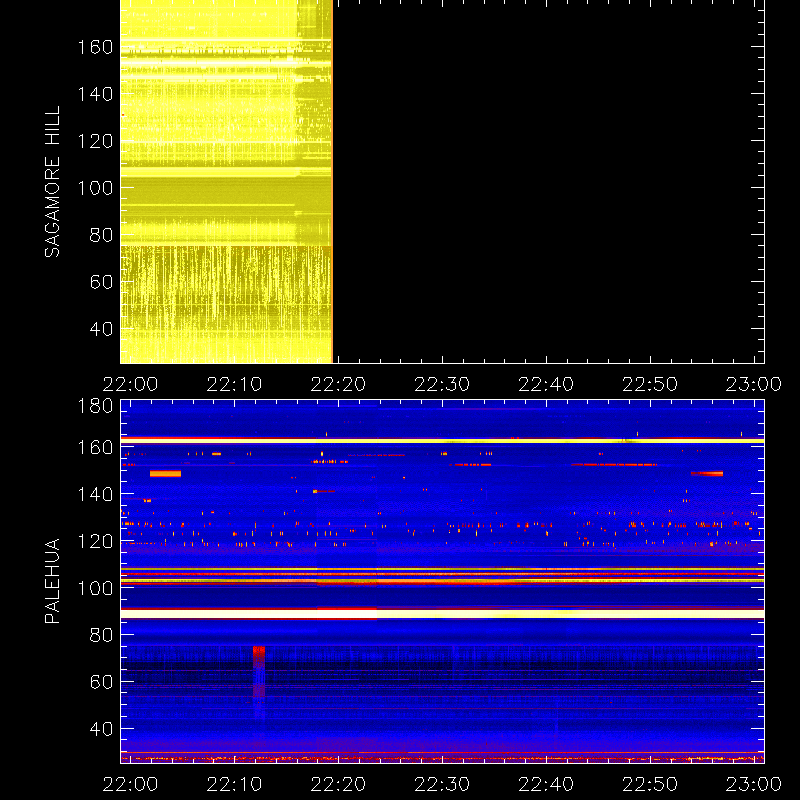Click the 180 tick label on Palehua axis
This screenshot has height=800, width=800.
(95, 406)
